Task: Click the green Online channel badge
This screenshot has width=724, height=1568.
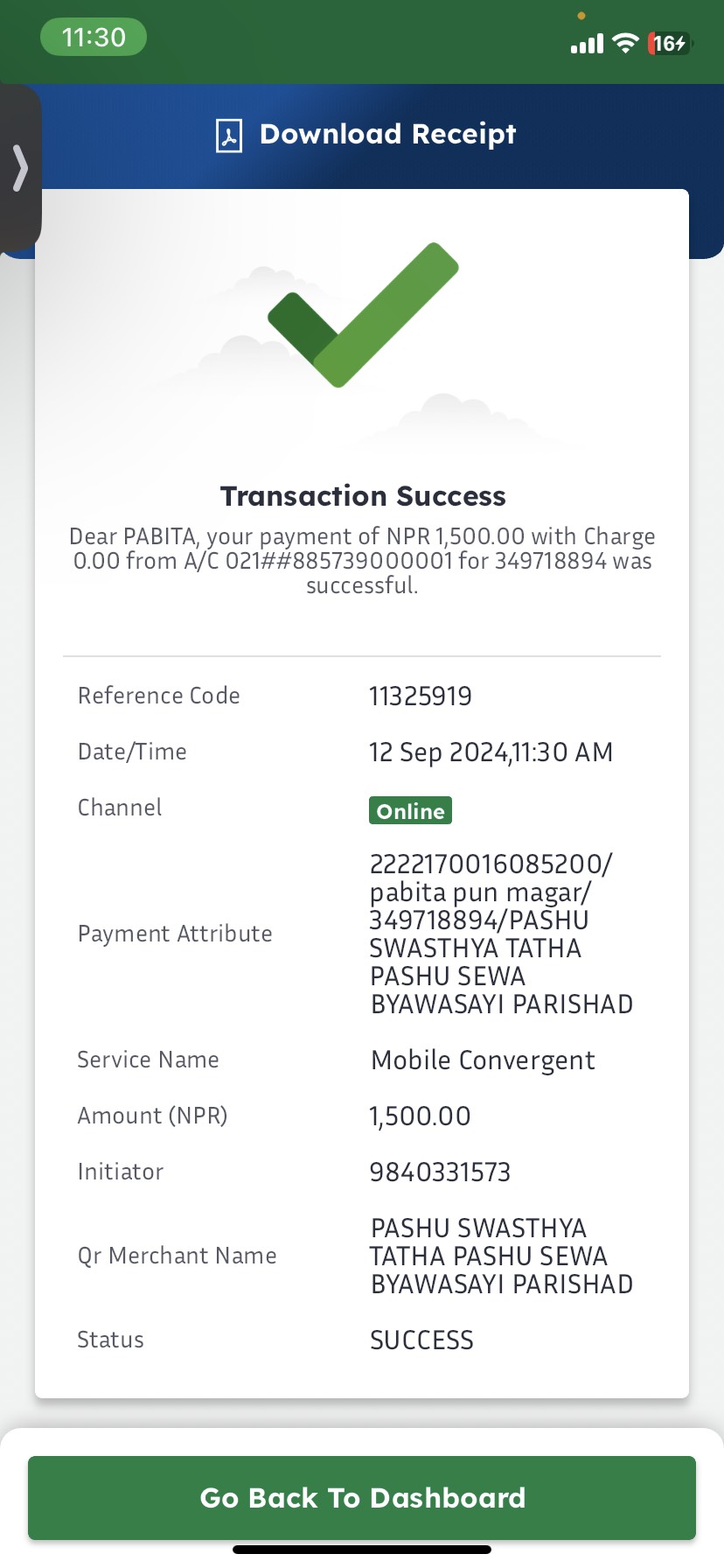Action: 410,810
